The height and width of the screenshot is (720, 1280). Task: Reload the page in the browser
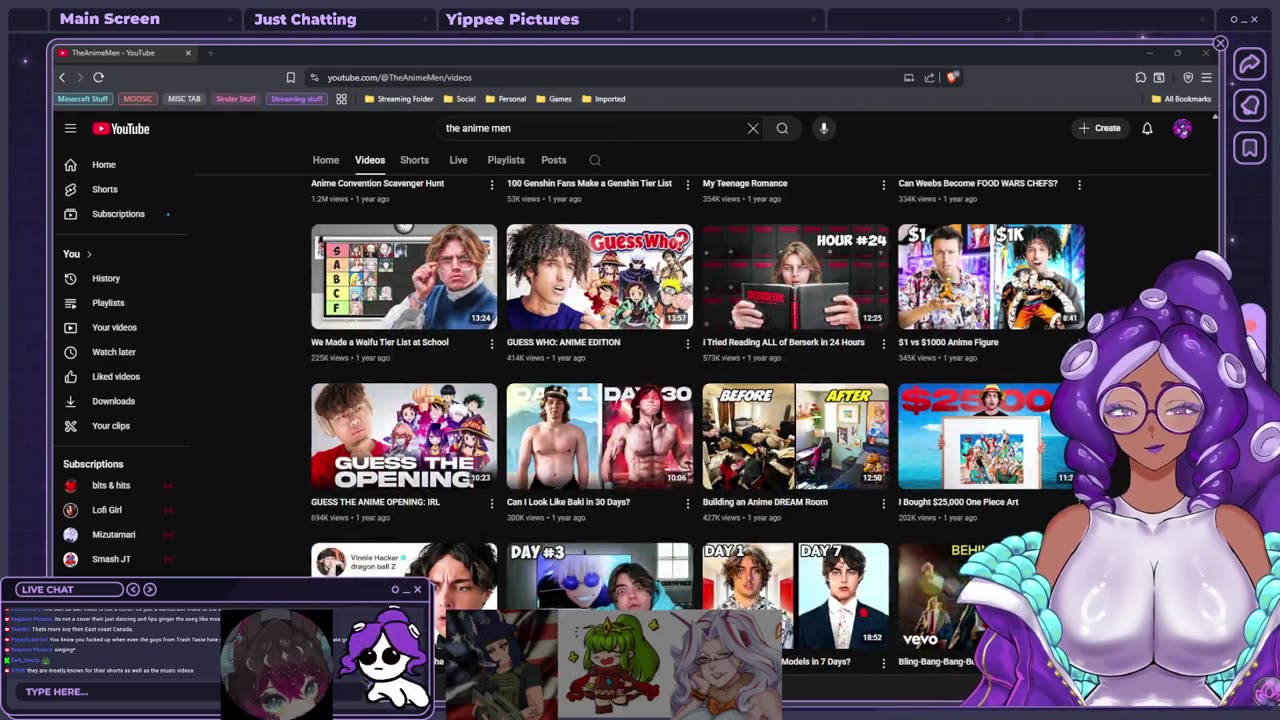98,77
